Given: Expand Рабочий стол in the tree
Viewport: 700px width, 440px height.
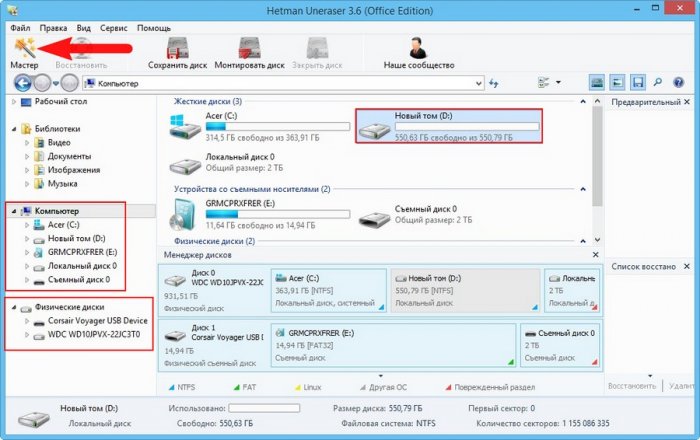Looking at the screenshot, I should click(x=14, y=102).
